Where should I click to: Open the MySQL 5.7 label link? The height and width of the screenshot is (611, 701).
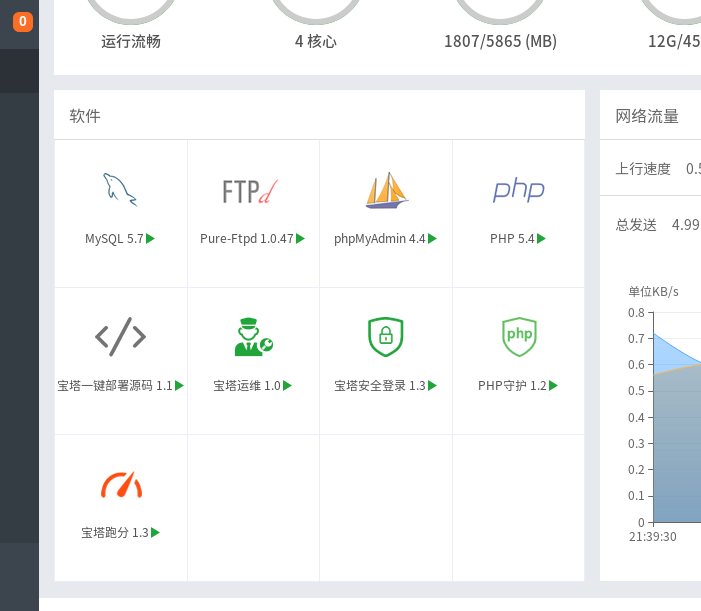click(x=114, y=239)
